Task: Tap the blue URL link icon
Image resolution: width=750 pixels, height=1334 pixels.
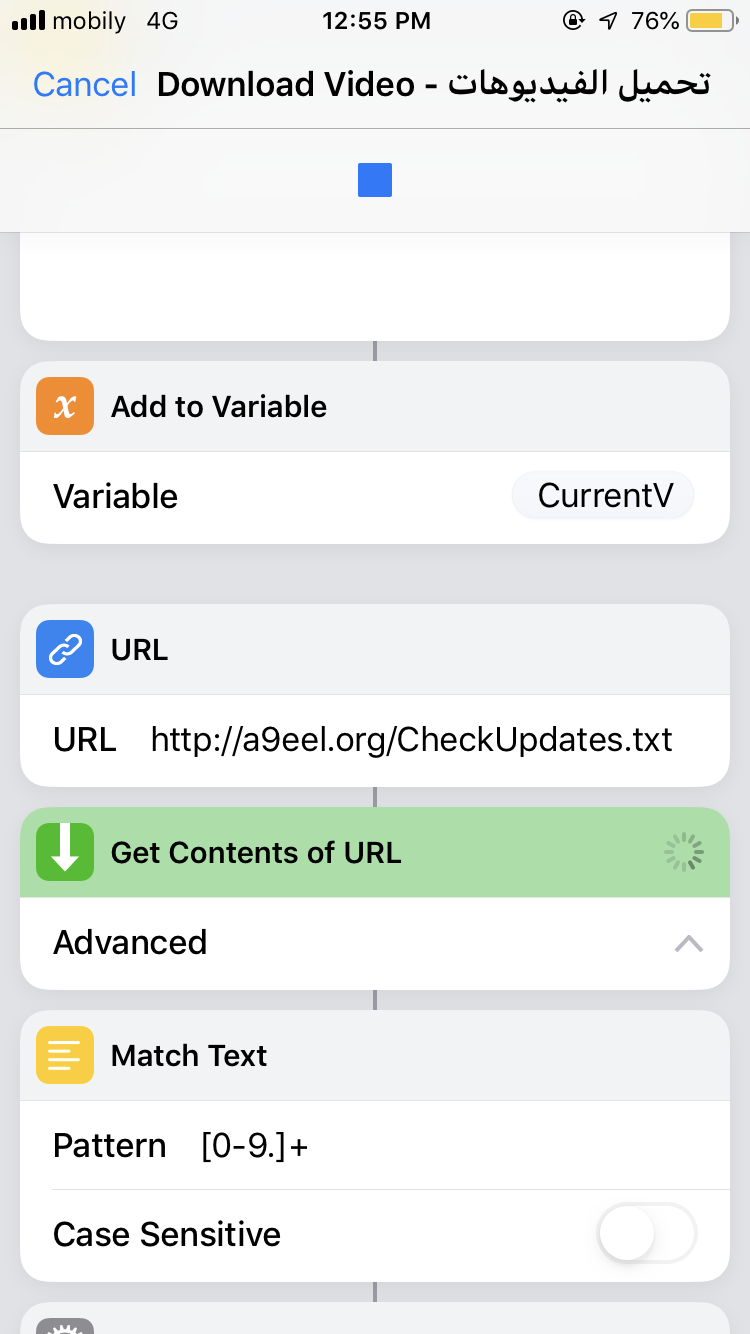Action: [x=65, y=649]
